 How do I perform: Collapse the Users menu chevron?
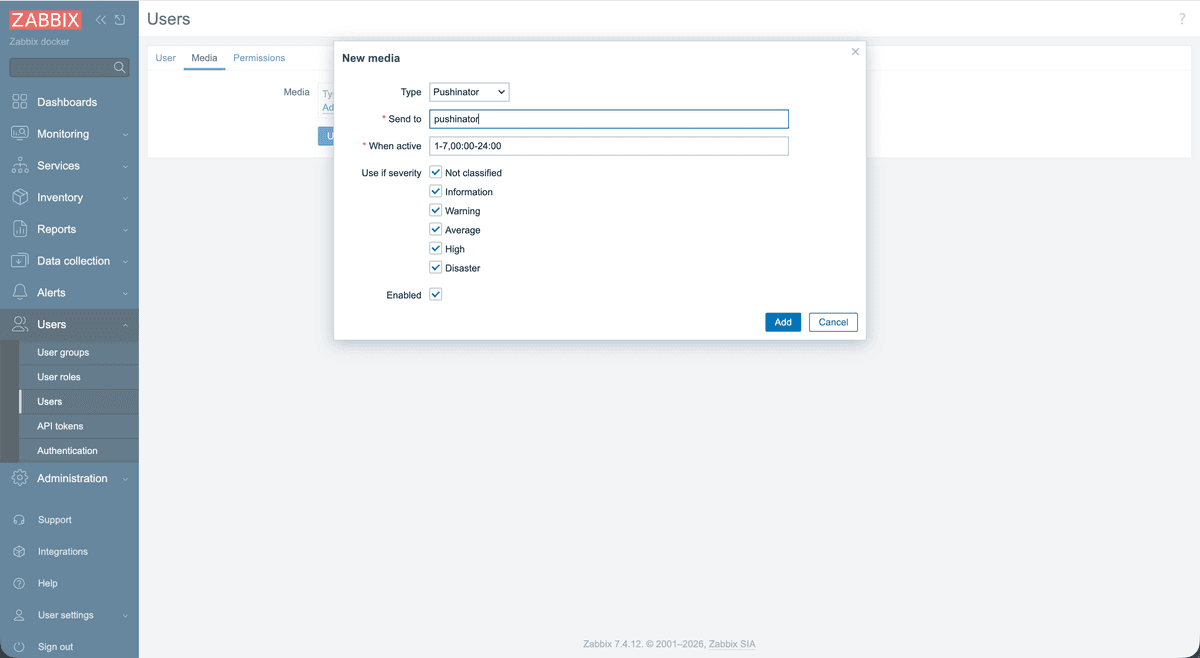point(125,325)
